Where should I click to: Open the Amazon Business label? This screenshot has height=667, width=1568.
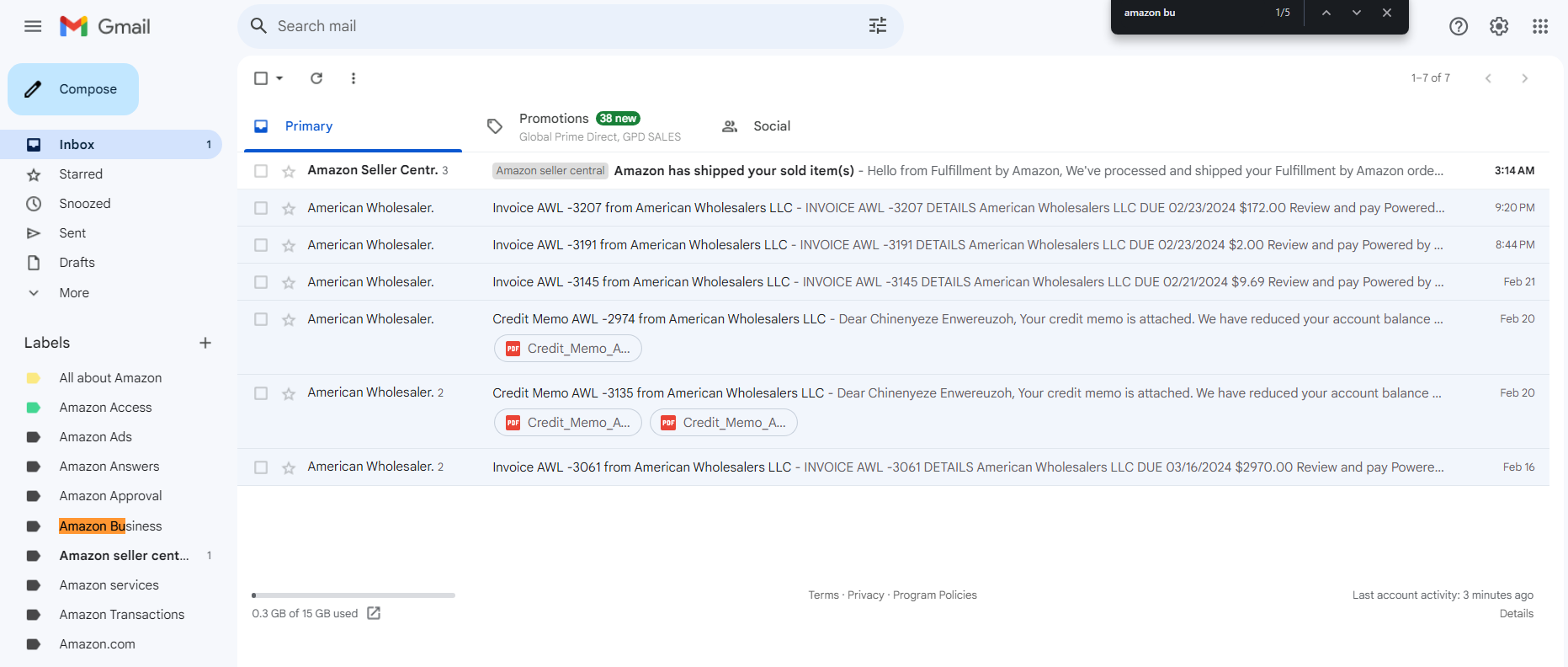tap(111, 526)
